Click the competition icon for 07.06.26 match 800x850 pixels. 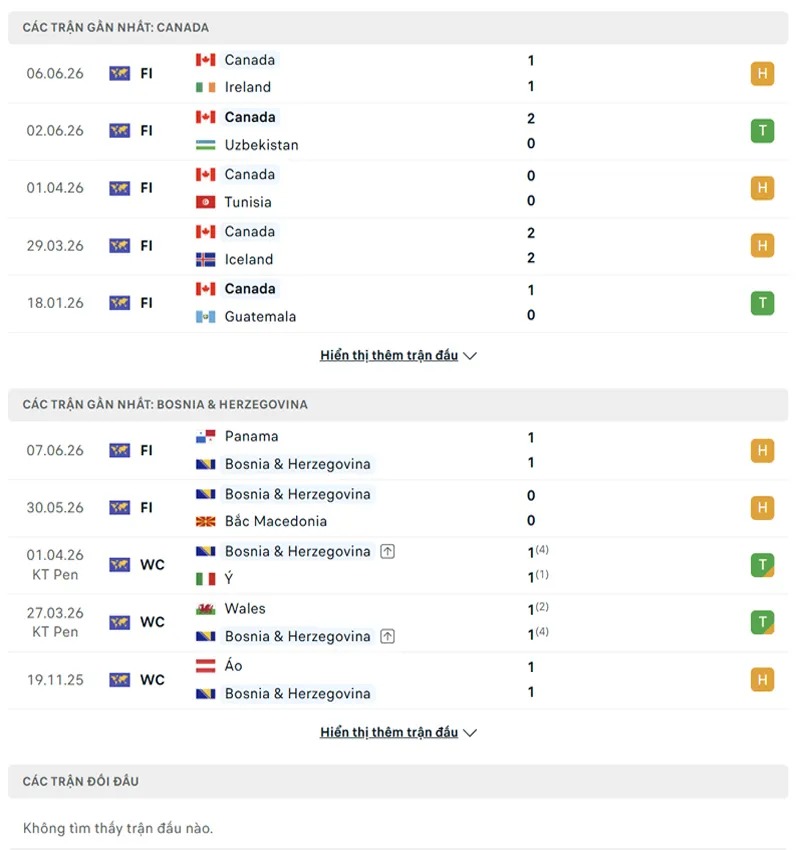[x=119, y=450]
